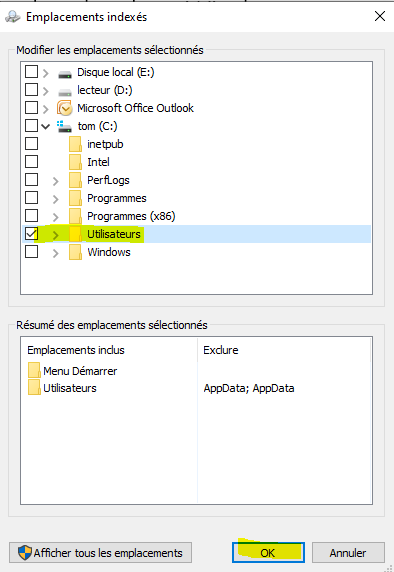Image resolution: width=394 pixels, height=572 pixels.
Task: Click the shield icon on Afficher tous les emplacements
Action: (25, 552)
